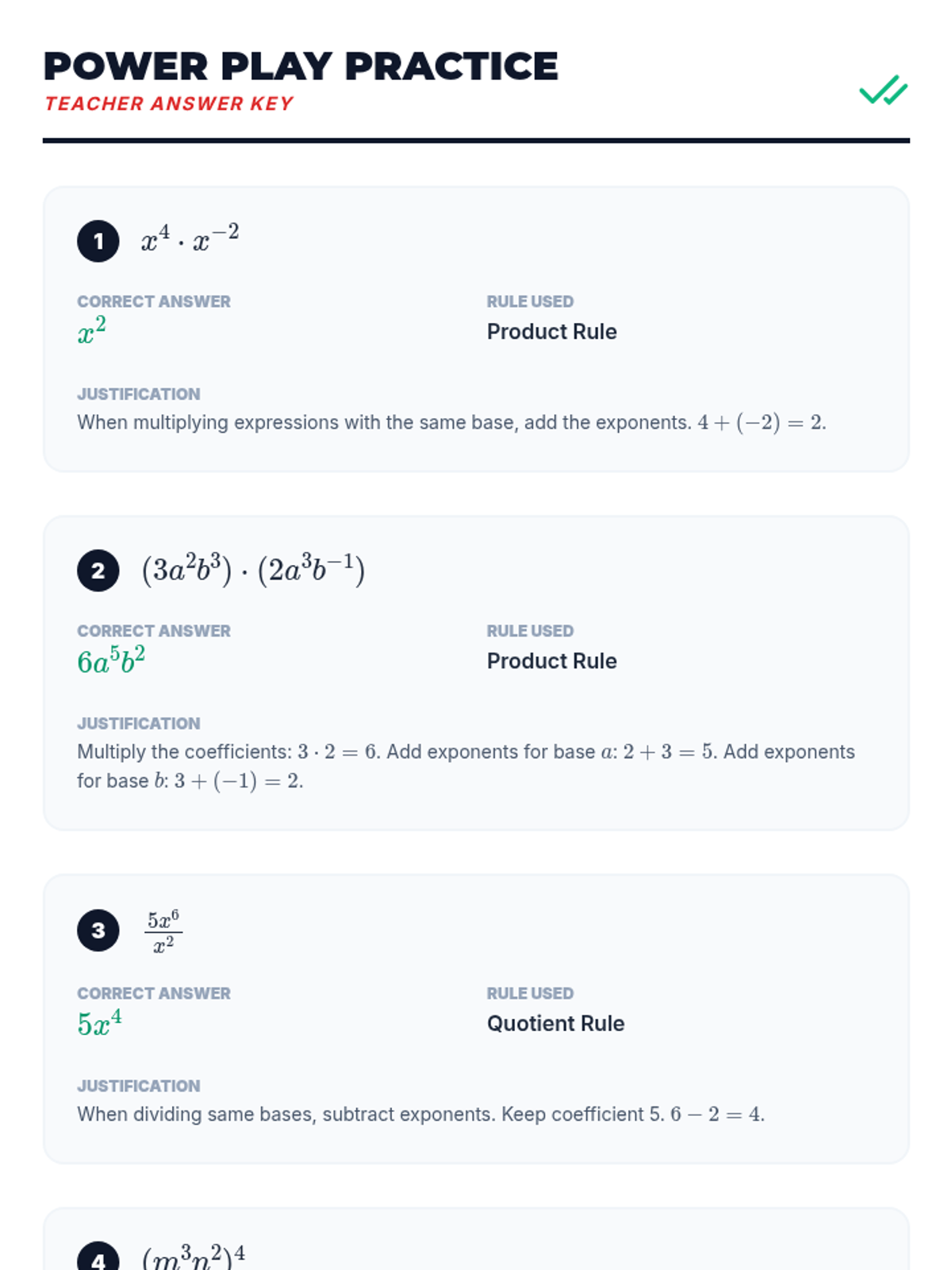
Task: Click the Power Play Practice title
Action: (301, 67)
